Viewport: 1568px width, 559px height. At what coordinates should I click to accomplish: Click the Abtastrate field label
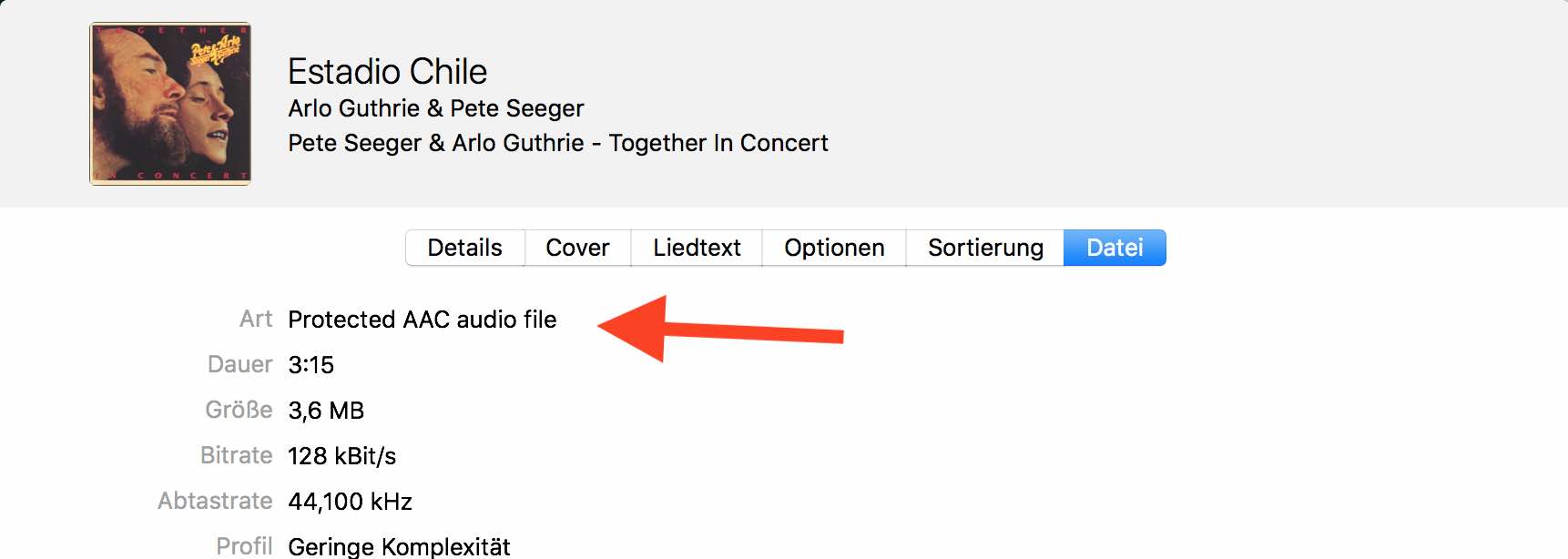click(x=215, y=502)
